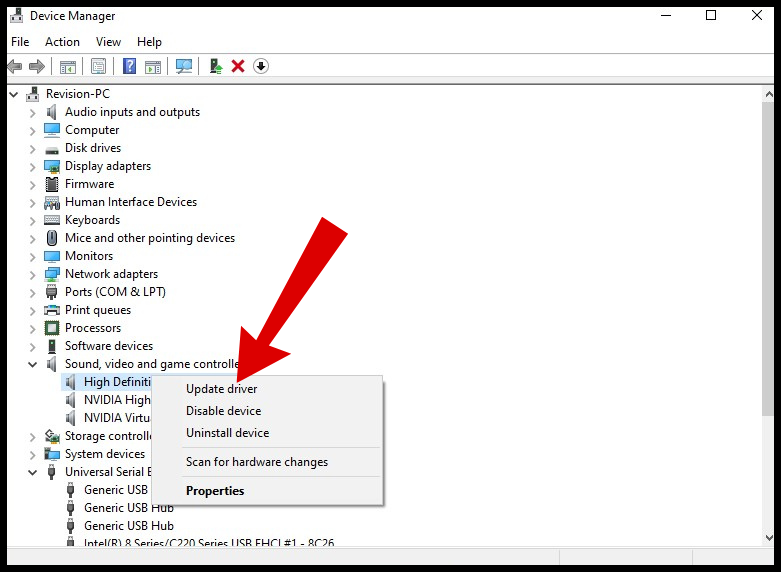The height and width of the screenshot is (572, 781).
Task: Click the Display adapters icon
Action: (52, 166)
